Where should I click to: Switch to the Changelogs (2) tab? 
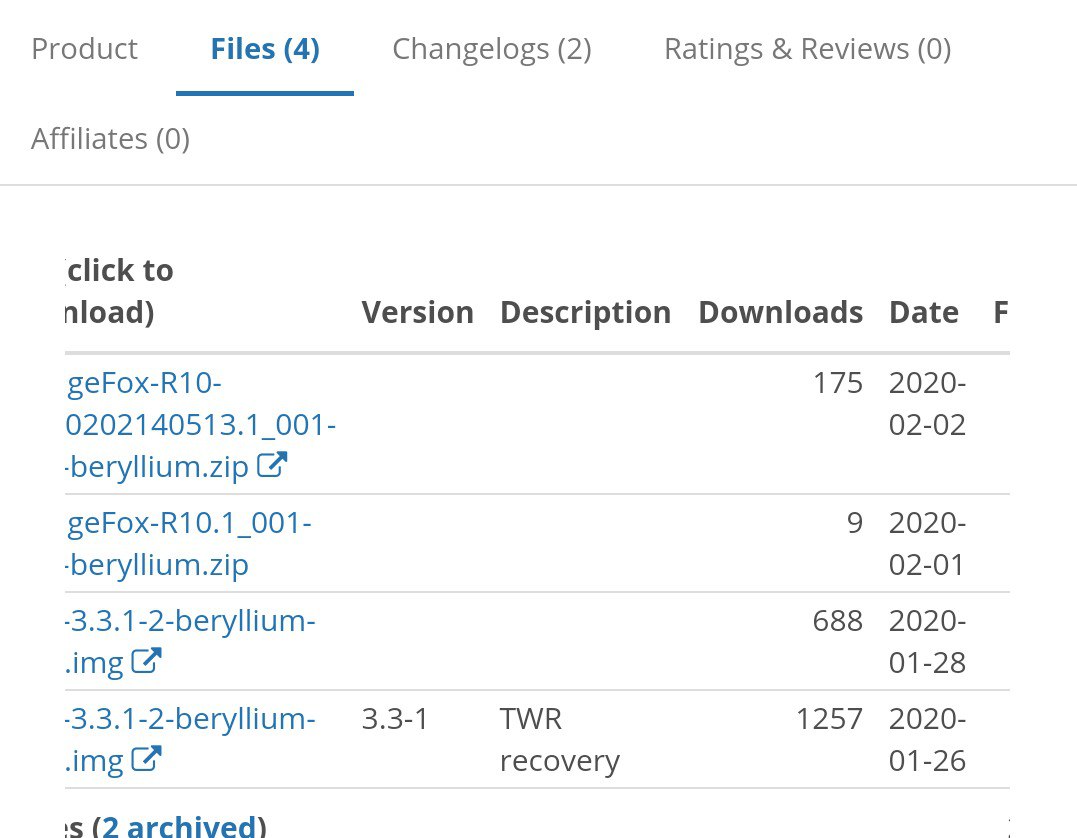point(491,49)
